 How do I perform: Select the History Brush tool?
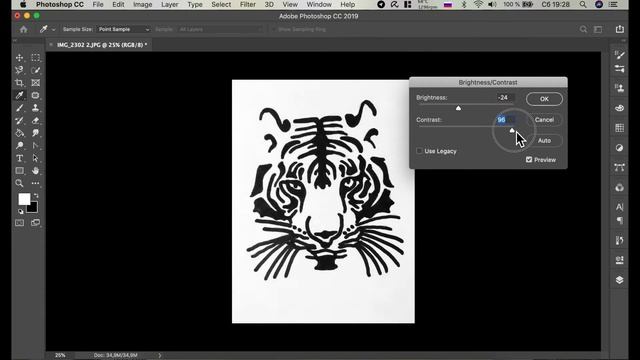click(19, 120)
